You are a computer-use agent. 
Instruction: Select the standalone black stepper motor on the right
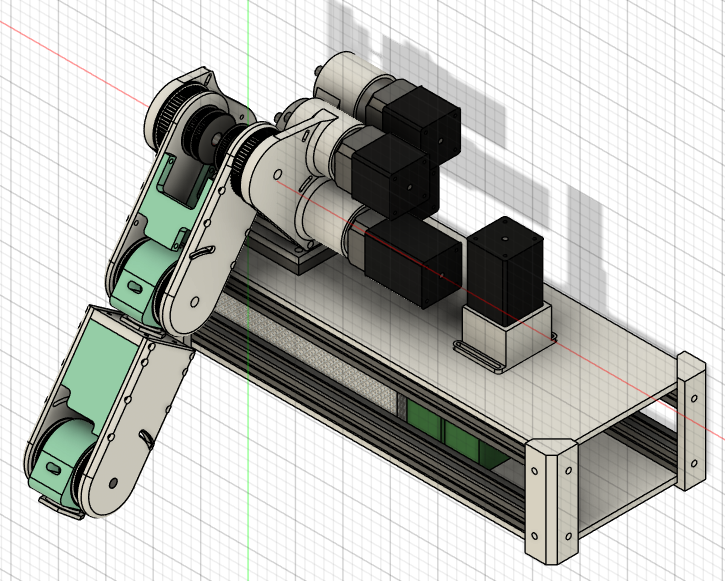pos(503,268)
